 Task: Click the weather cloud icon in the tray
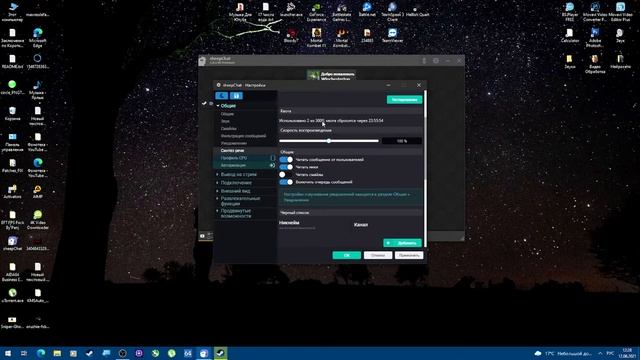click(x=538, y=353)
